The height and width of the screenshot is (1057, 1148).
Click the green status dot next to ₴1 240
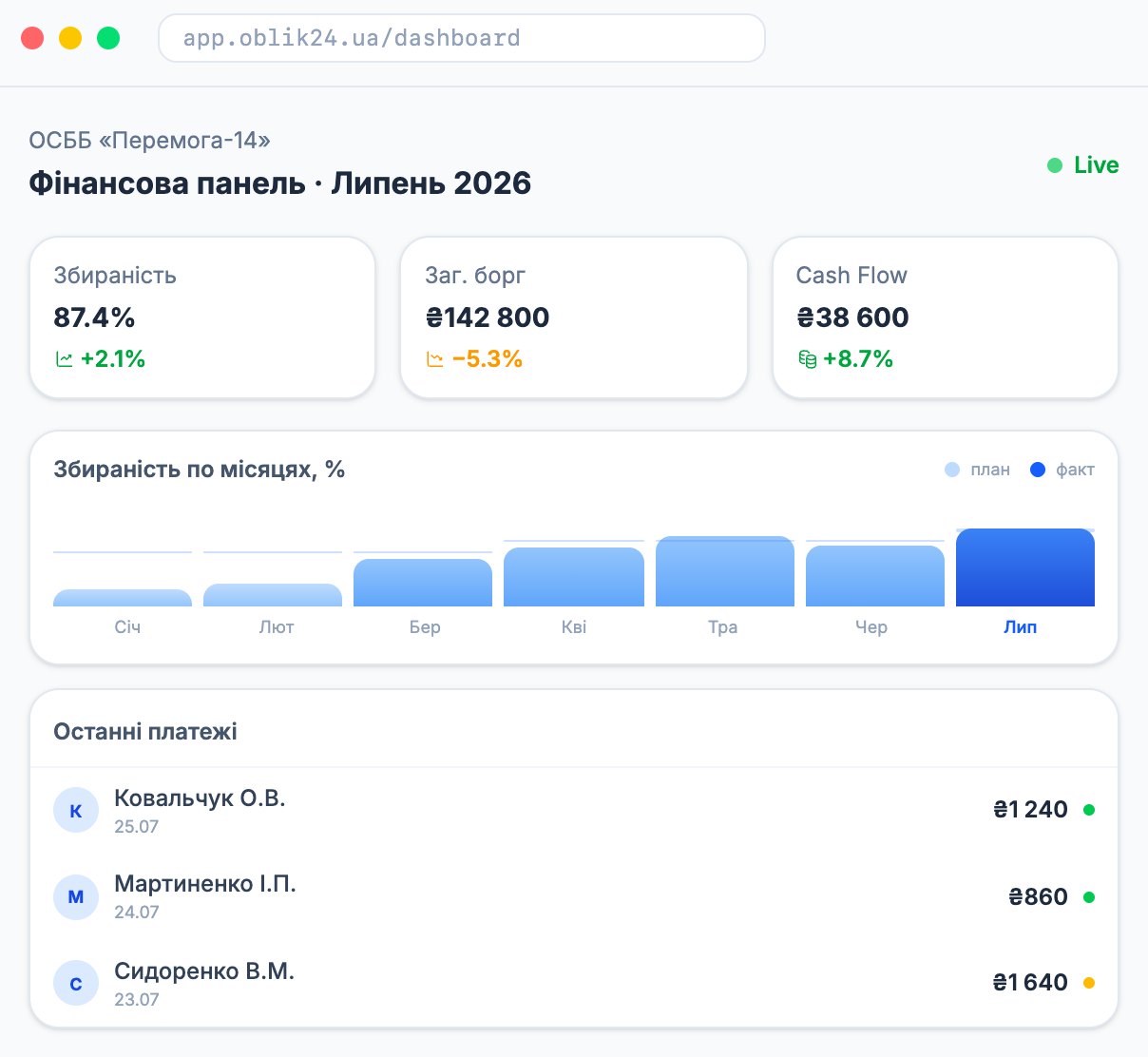tap(1089, 810)
